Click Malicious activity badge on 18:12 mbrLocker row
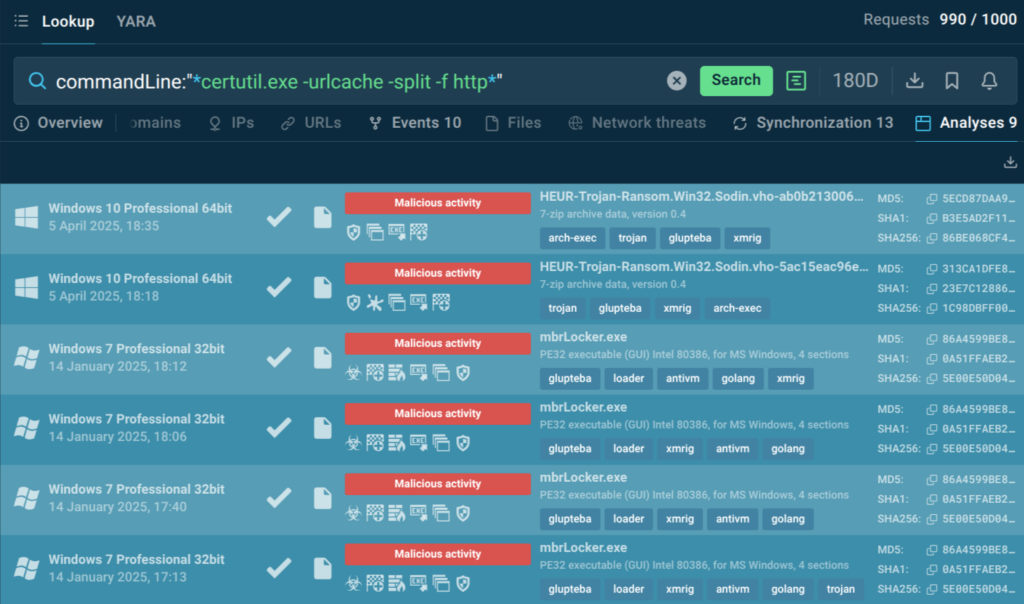The height and width of the screenshot is (604, 1024). [x=437, y=343]
